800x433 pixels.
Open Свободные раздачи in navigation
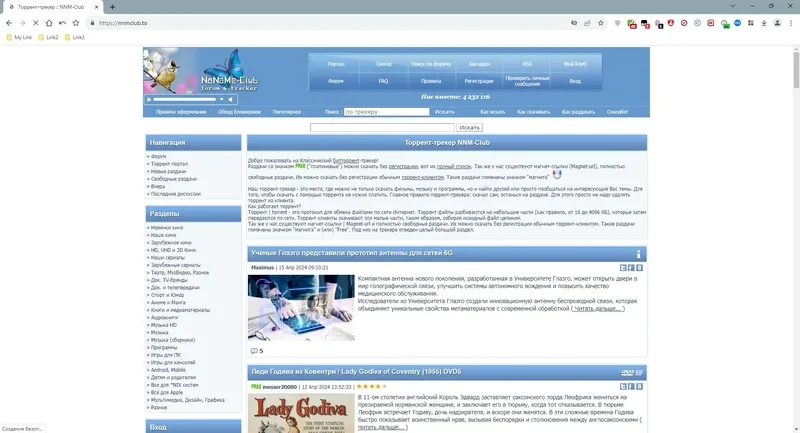click(173, 179)
